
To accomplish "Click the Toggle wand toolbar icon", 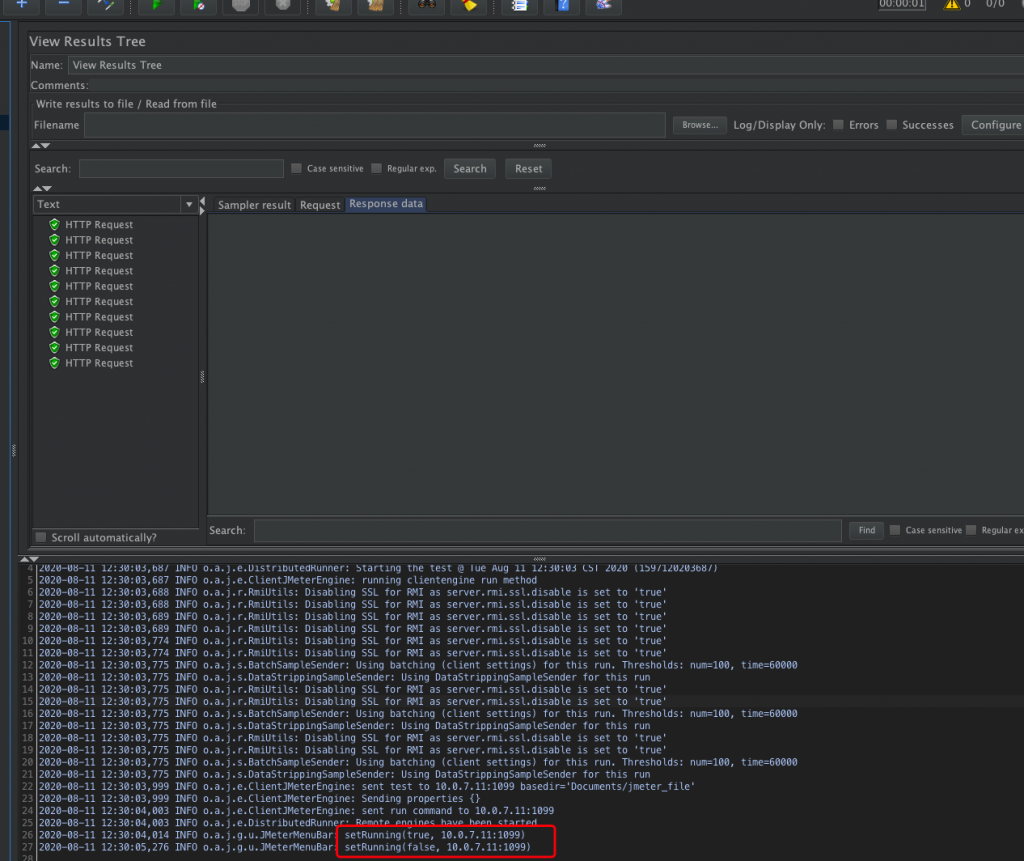I will click(x=105, y=5).
